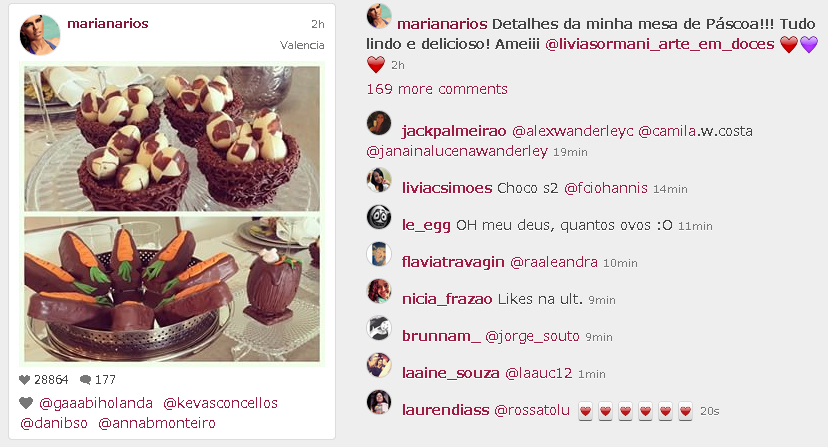Open @jorge_souto mention

pos(532,336)
